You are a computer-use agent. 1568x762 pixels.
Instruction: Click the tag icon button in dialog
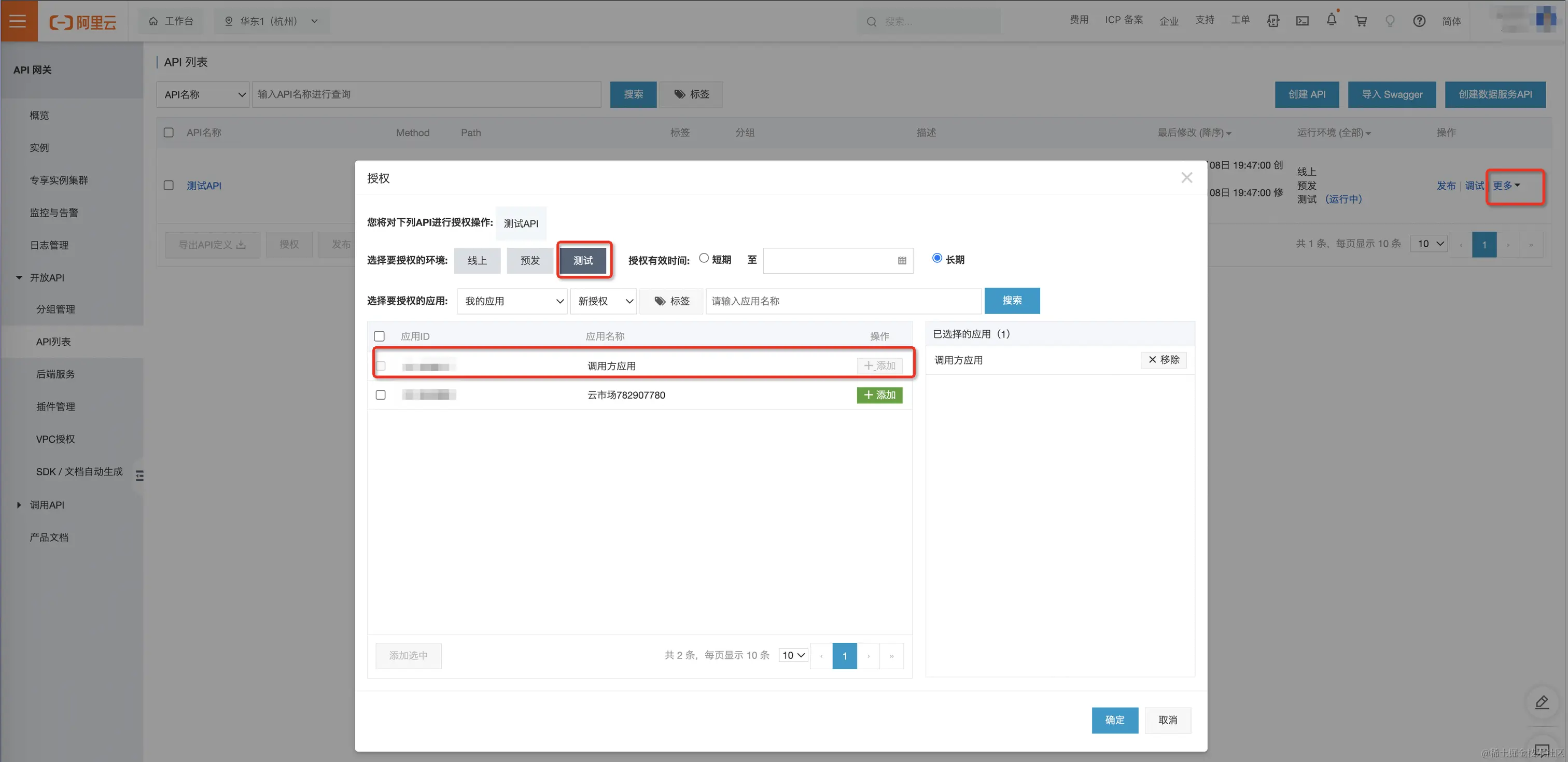[x=671, y=301]
